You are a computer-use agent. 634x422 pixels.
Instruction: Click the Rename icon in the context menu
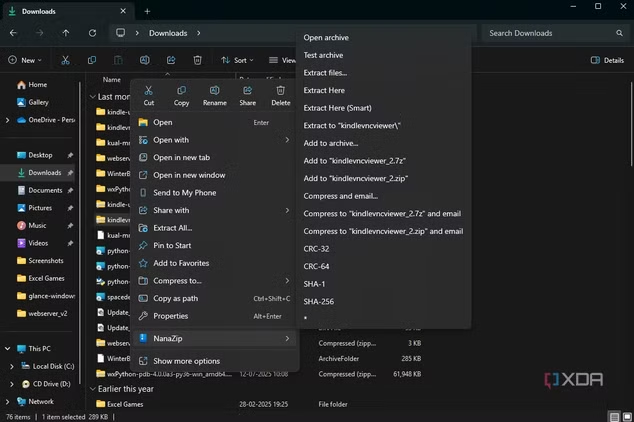(215, 91)
